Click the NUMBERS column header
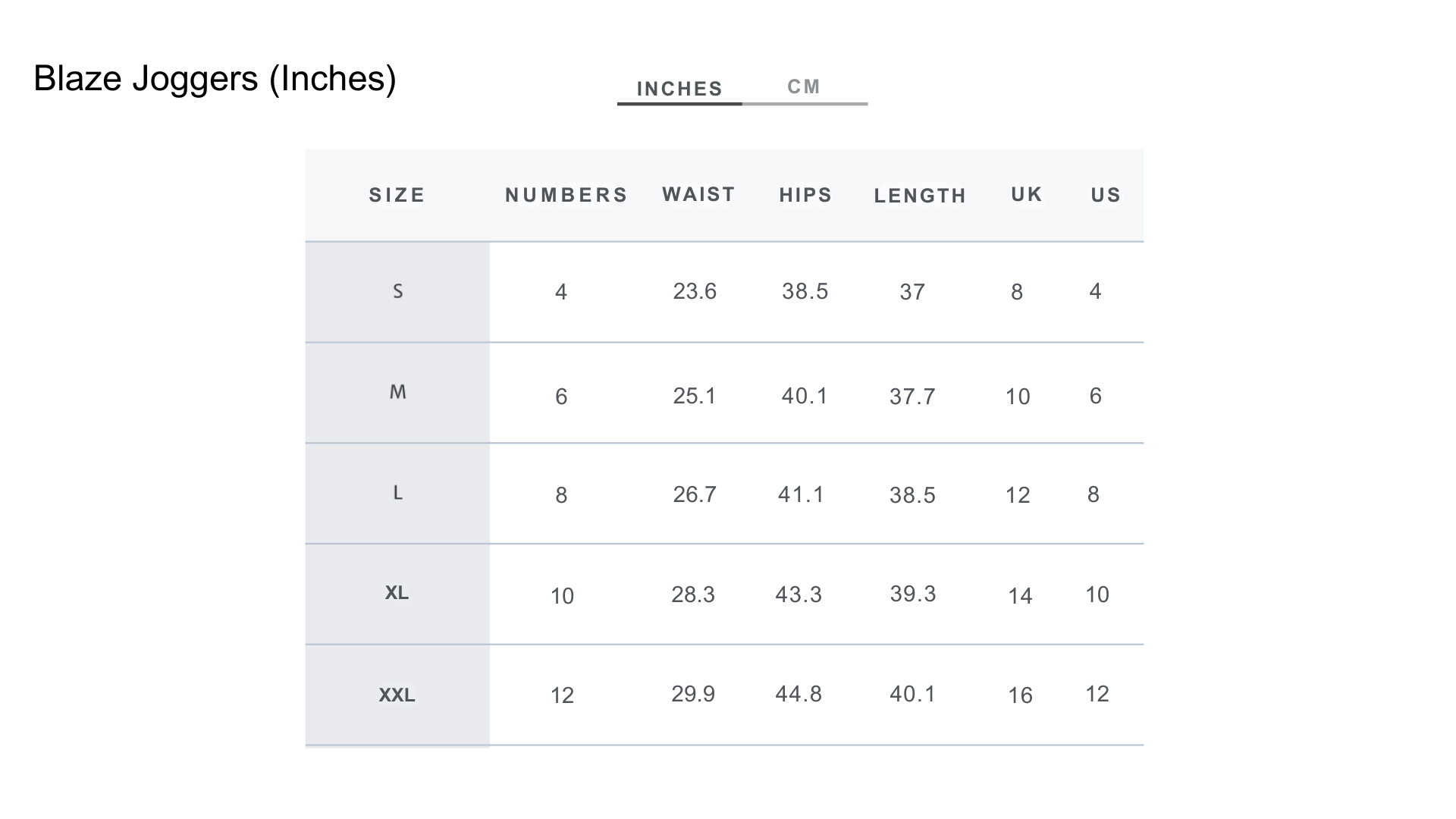 [566, 196]
